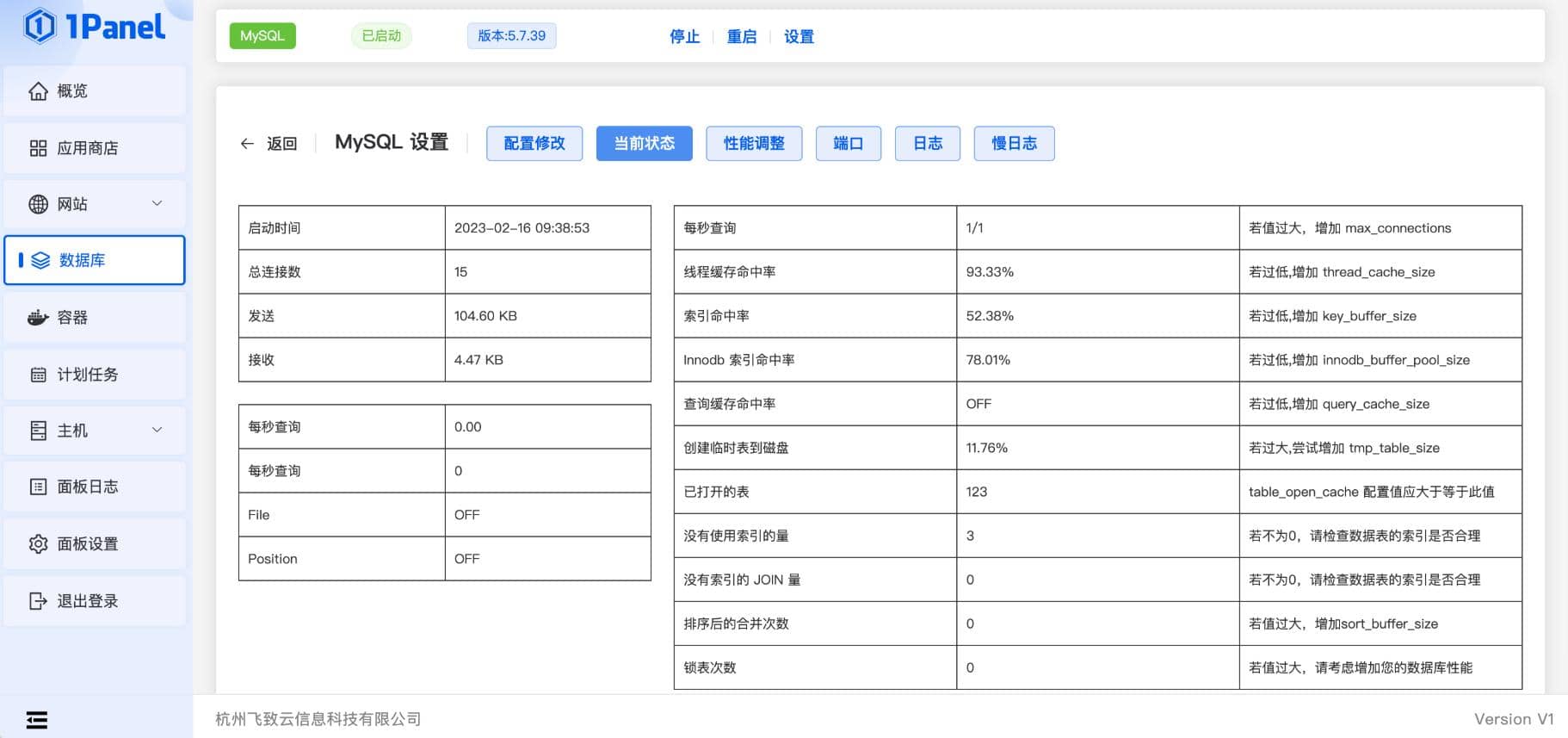1568x738 pixels.
Task: Click the 设置 link
Action: [799, 36]
